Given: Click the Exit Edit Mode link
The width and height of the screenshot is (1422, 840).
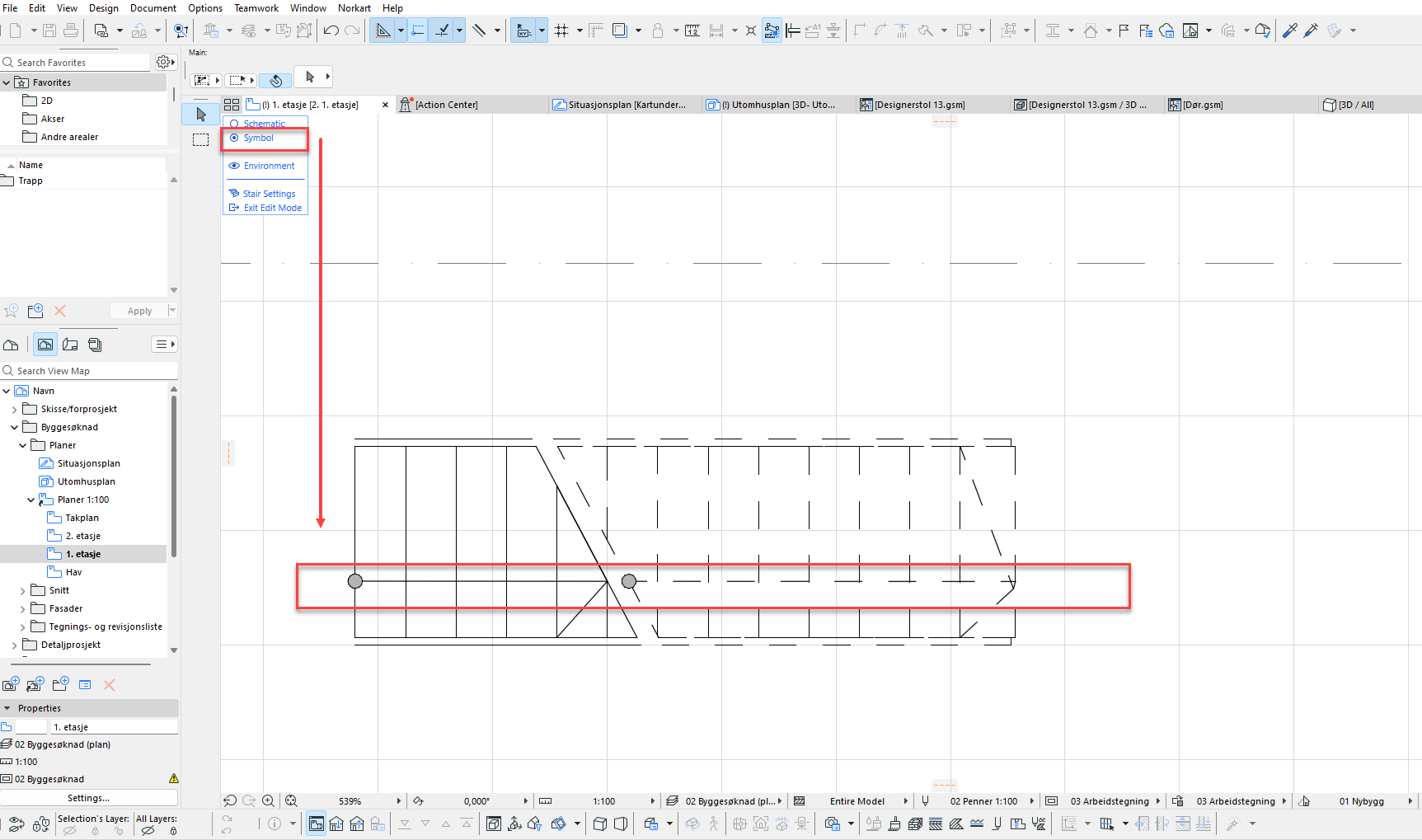Looking at the screenshot, I should click(272, 208).
